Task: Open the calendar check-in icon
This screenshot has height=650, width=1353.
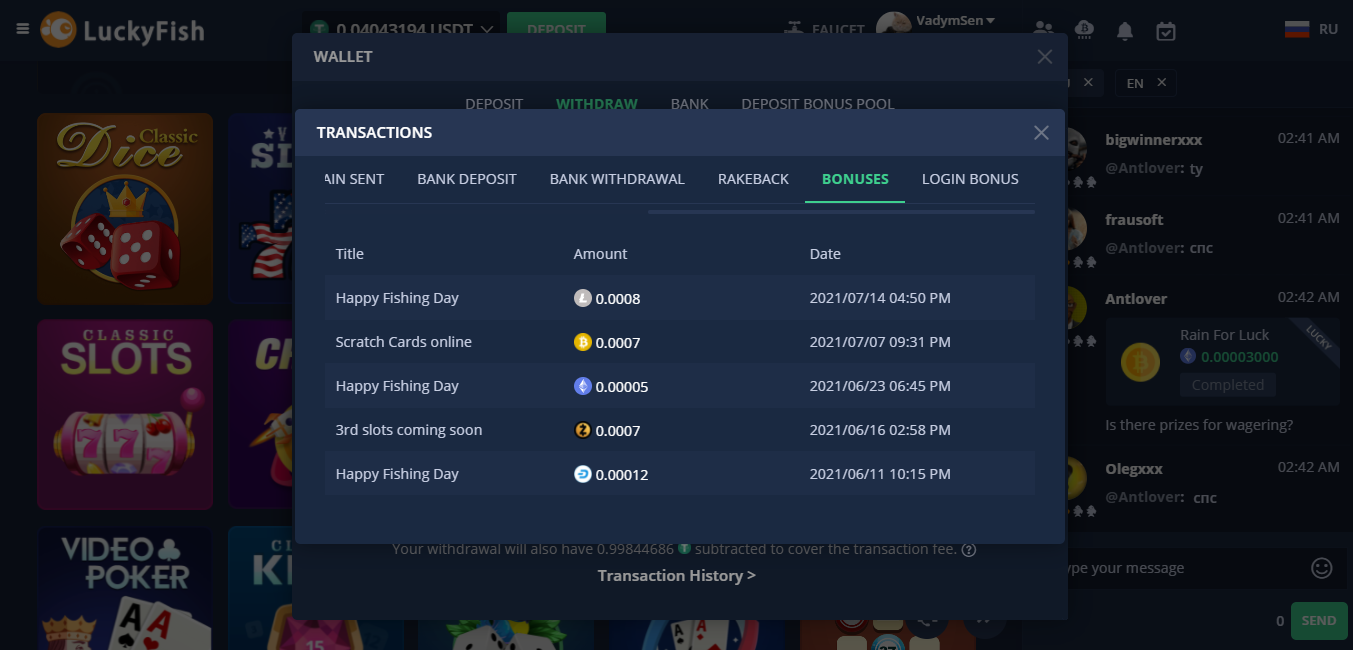Action: pyautogui.click(x=1166, y=31)
